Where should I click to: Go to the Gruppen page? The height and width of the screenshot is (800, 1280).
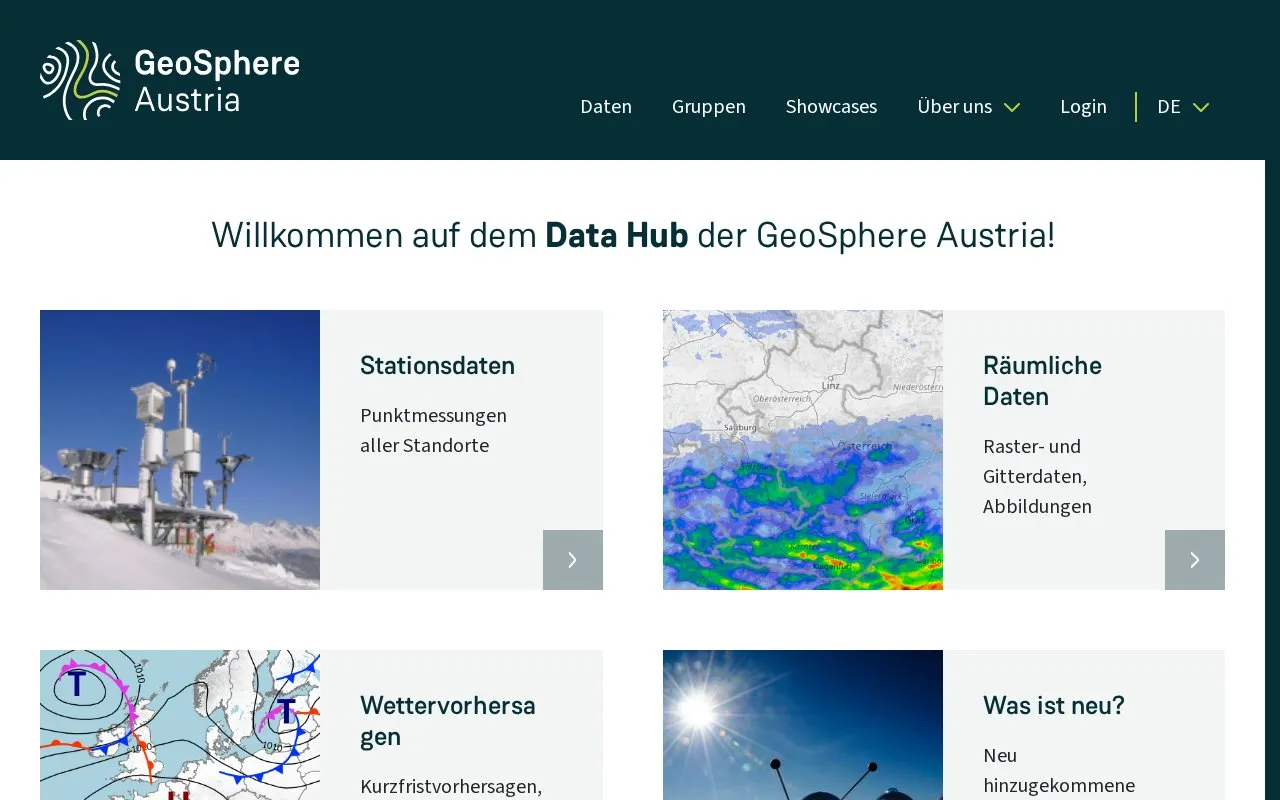(709, 106)
